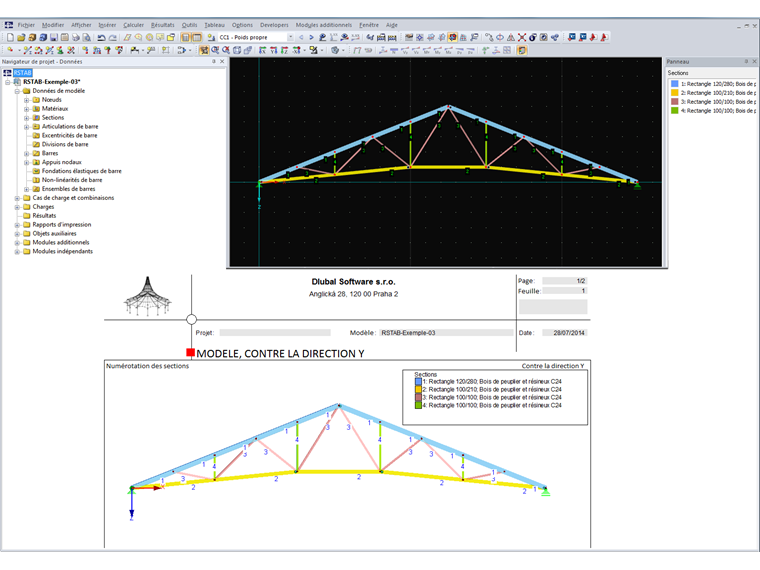The image size is (760, 570).
Task: Select Modules indépendants in navigator
Action: [63, 252]
